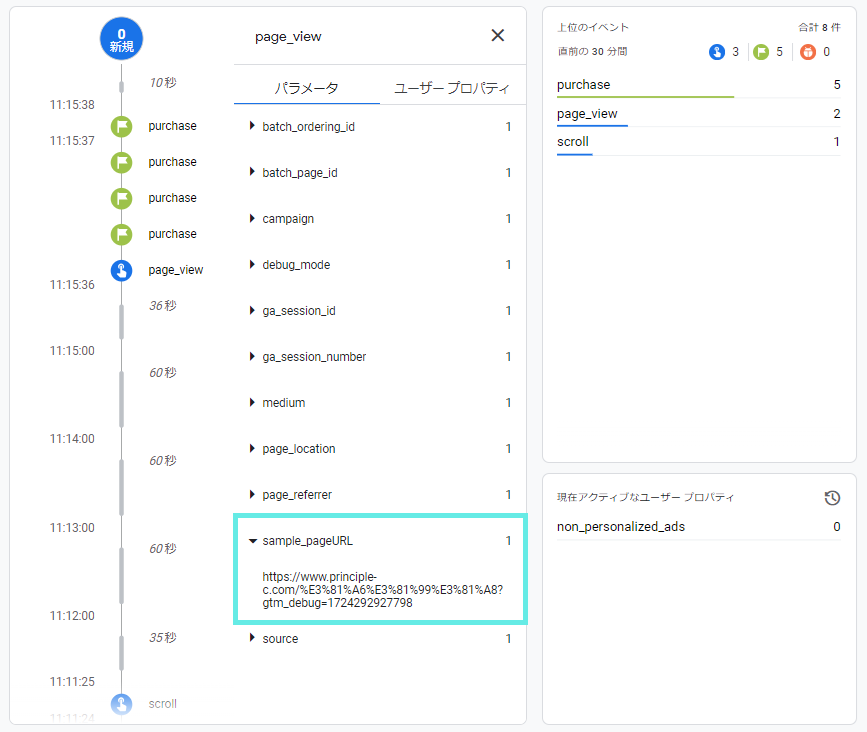Screen dimensions: 867x732
Task: Open purchase in top events list
Action: tap(584, 85)
